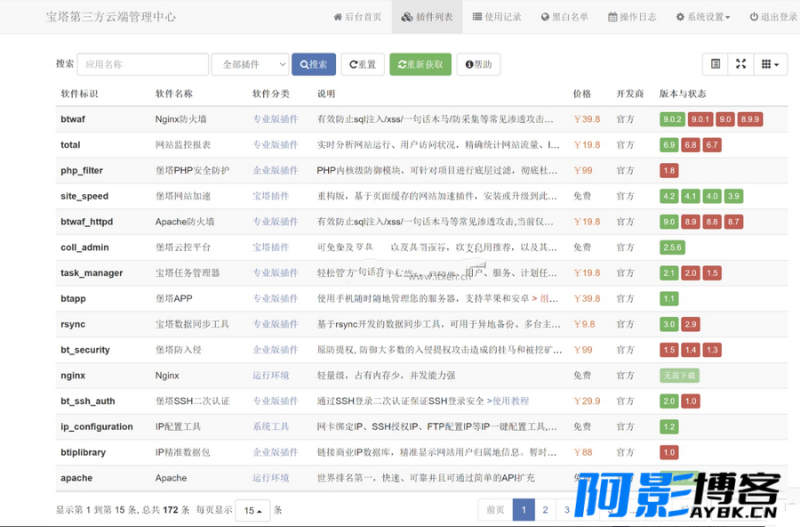Click version 1.3 badge for bt_security
Screen dimensions: 800x527
[712, 350]
